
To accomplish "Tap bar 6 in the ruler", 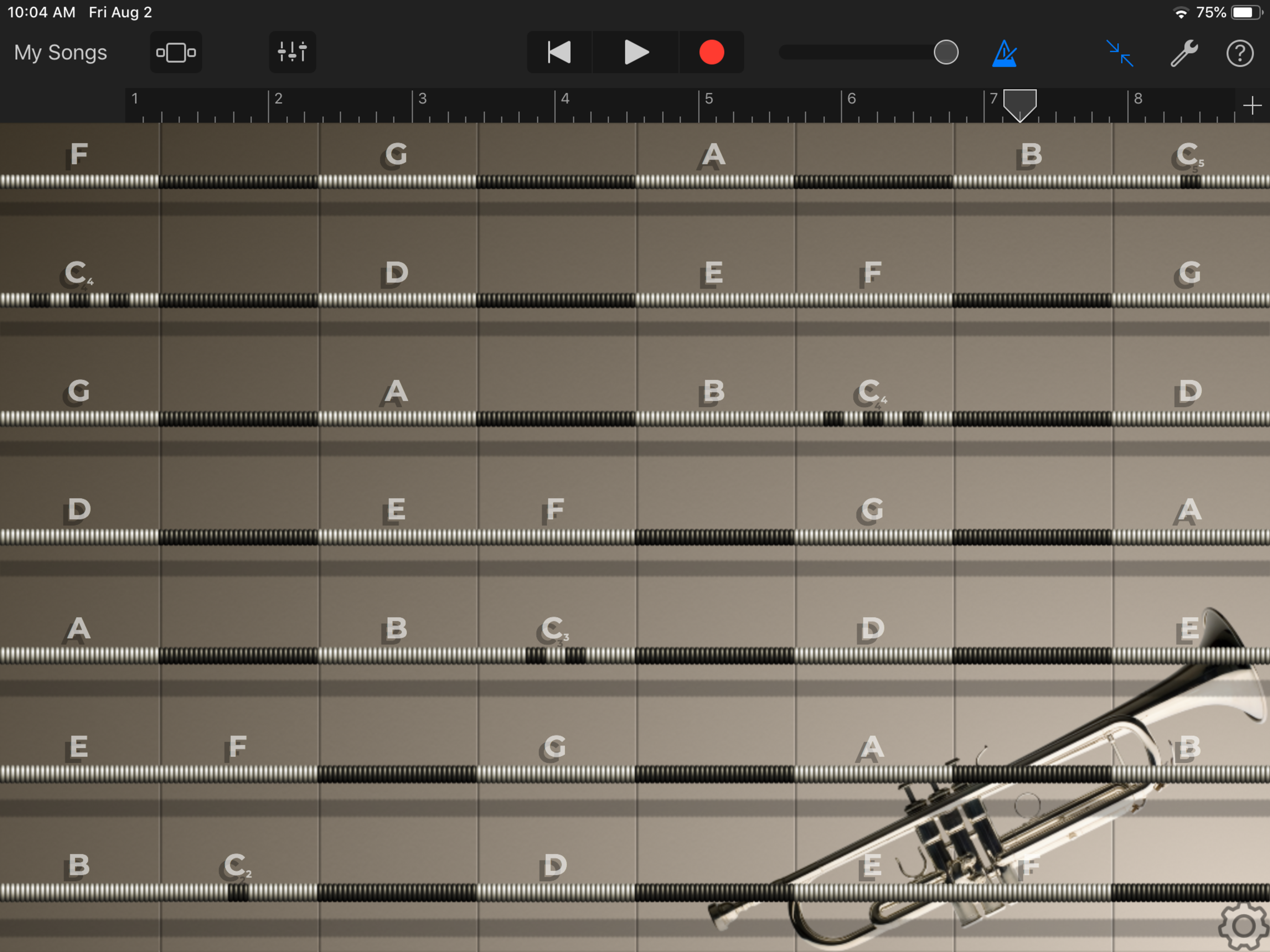I will pyautogui.click(x=852, y=98).
